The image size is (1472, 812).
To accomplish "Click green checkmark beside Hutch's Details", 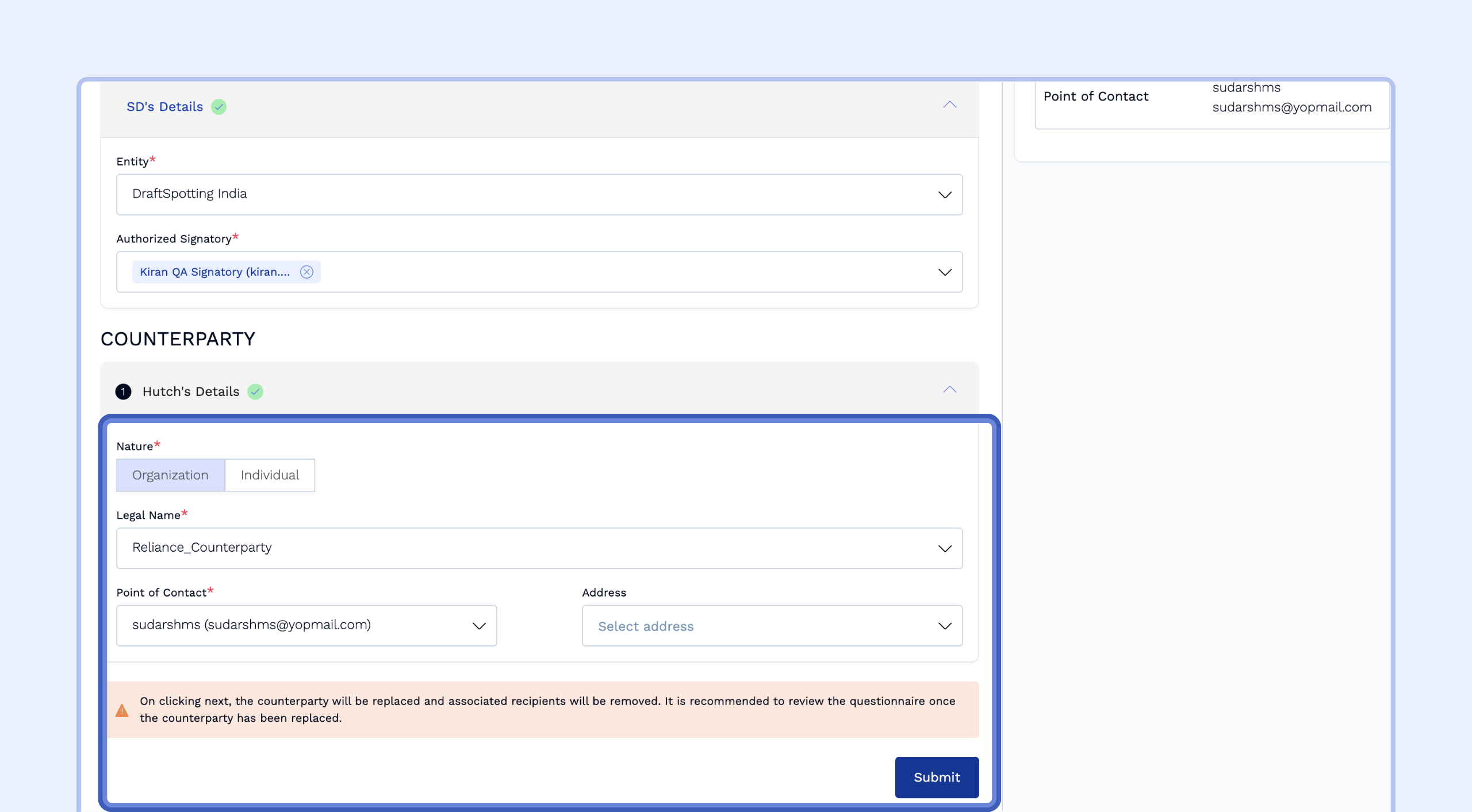I will pyautogui.click(x=255, y=391).
